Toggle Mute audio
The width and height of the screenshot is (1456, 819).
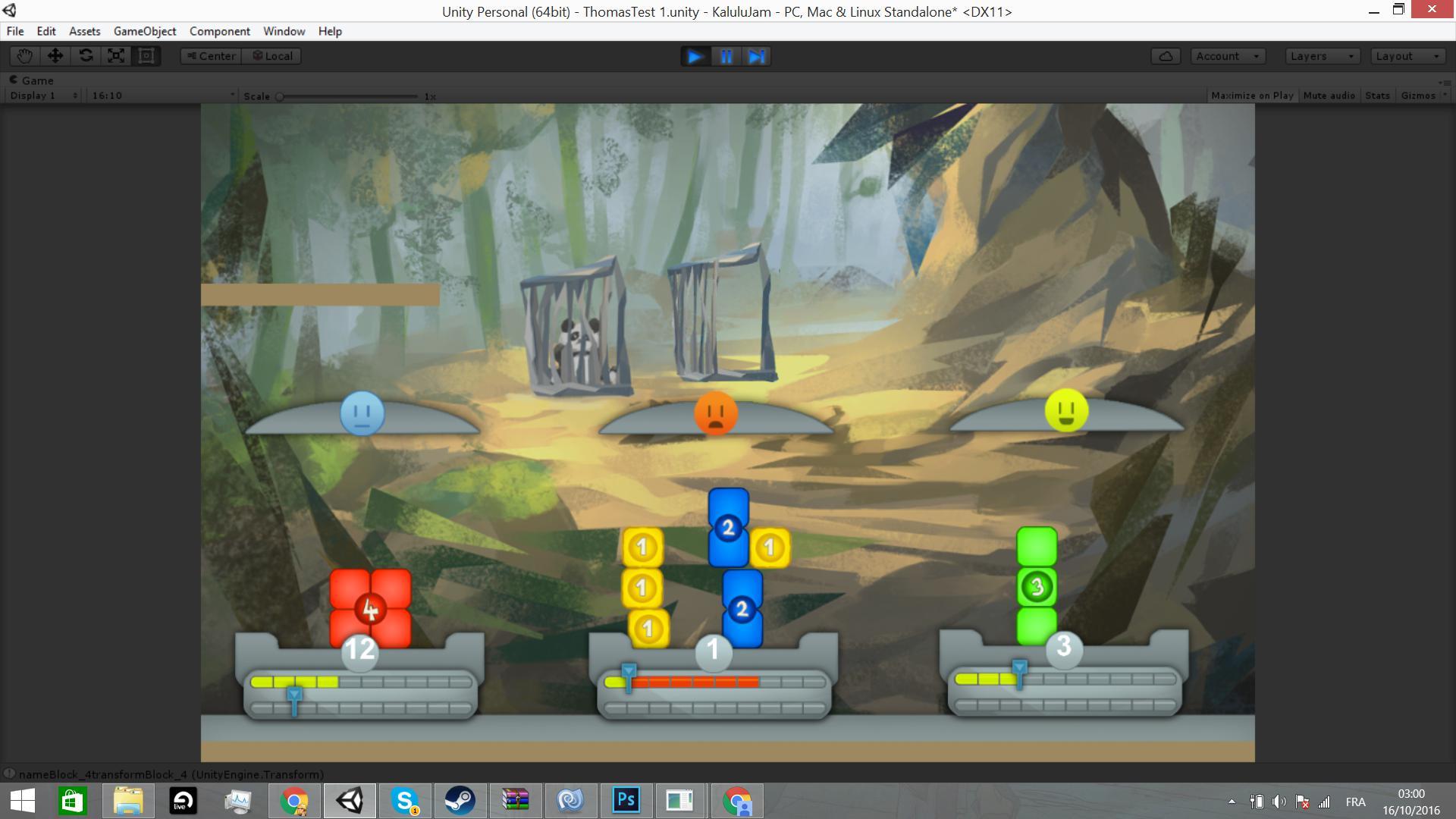point(1329,96)
